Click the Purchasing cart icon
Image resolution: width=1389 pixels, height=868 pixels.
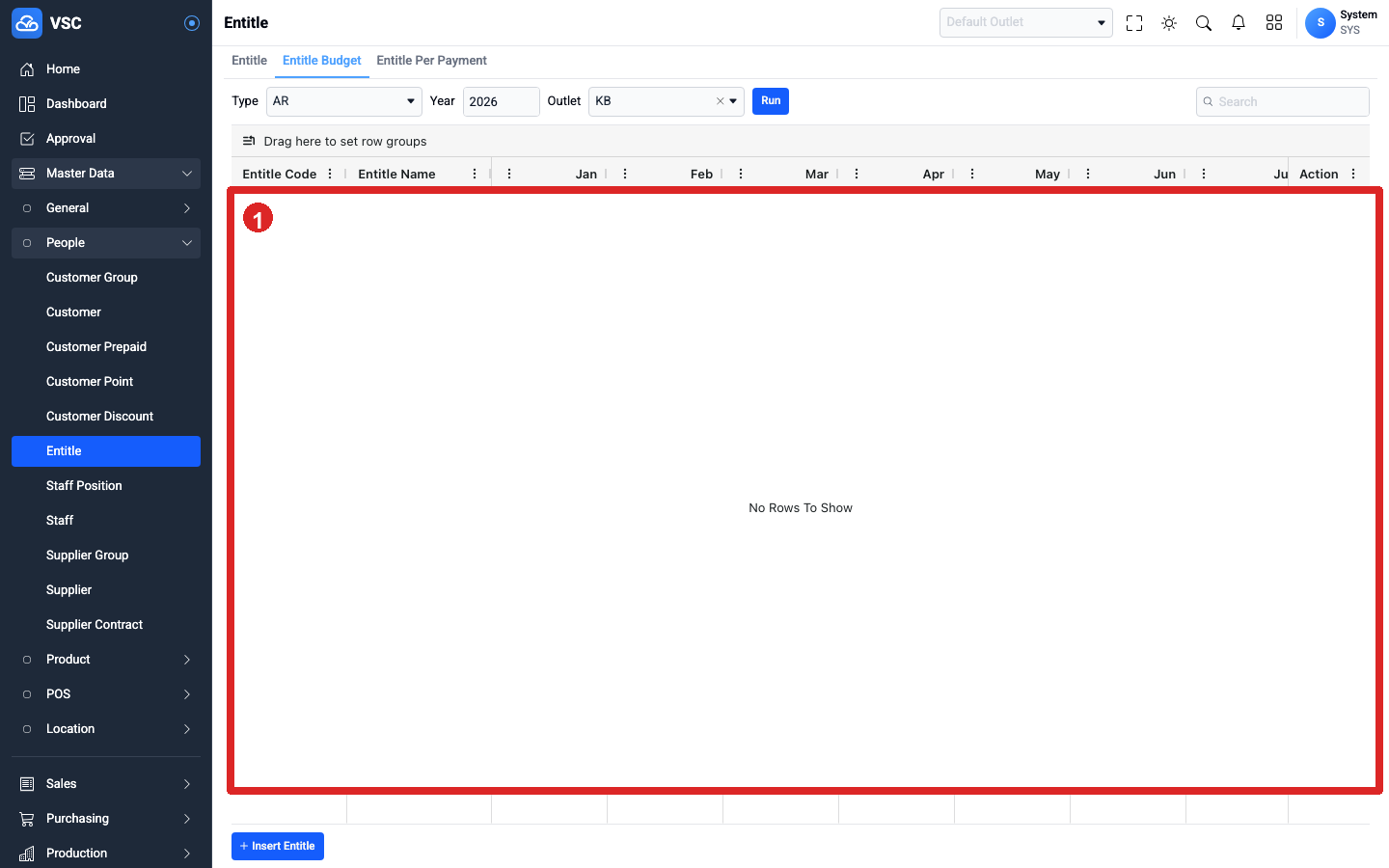(x=27, y=819)
